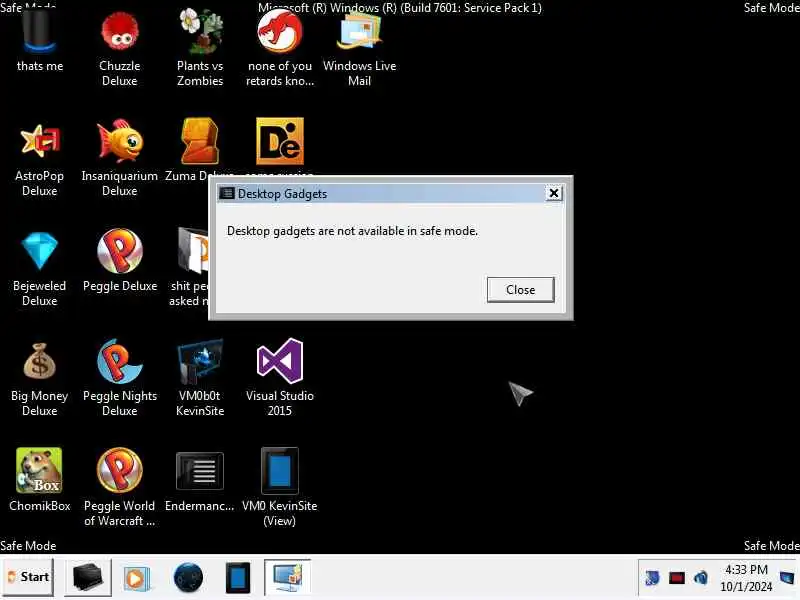Screen dimensions: 800x600
Task: Select the orange 'De' desktop icon
Action: click(280, 141)
